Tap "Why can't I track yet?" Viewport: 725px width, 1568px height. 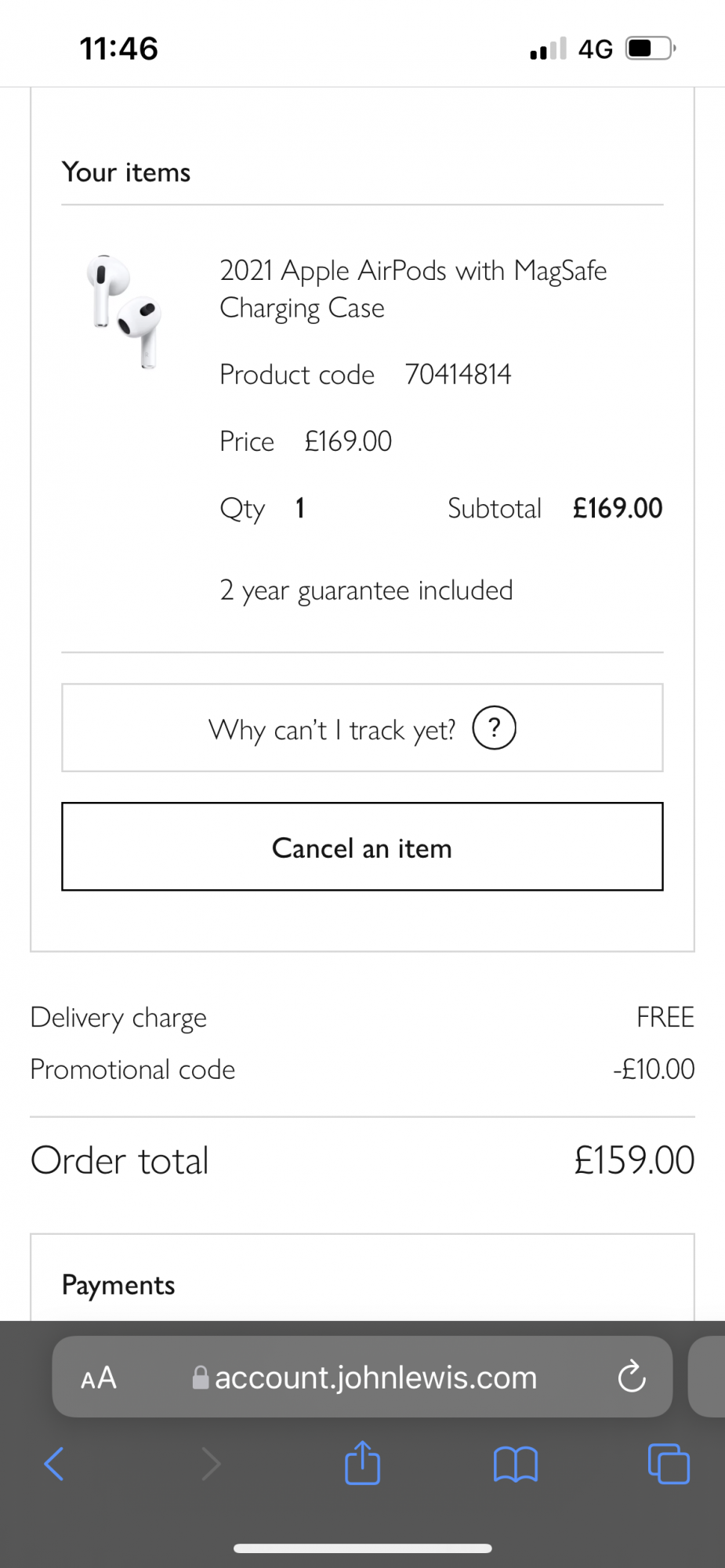tap(332, 730)
